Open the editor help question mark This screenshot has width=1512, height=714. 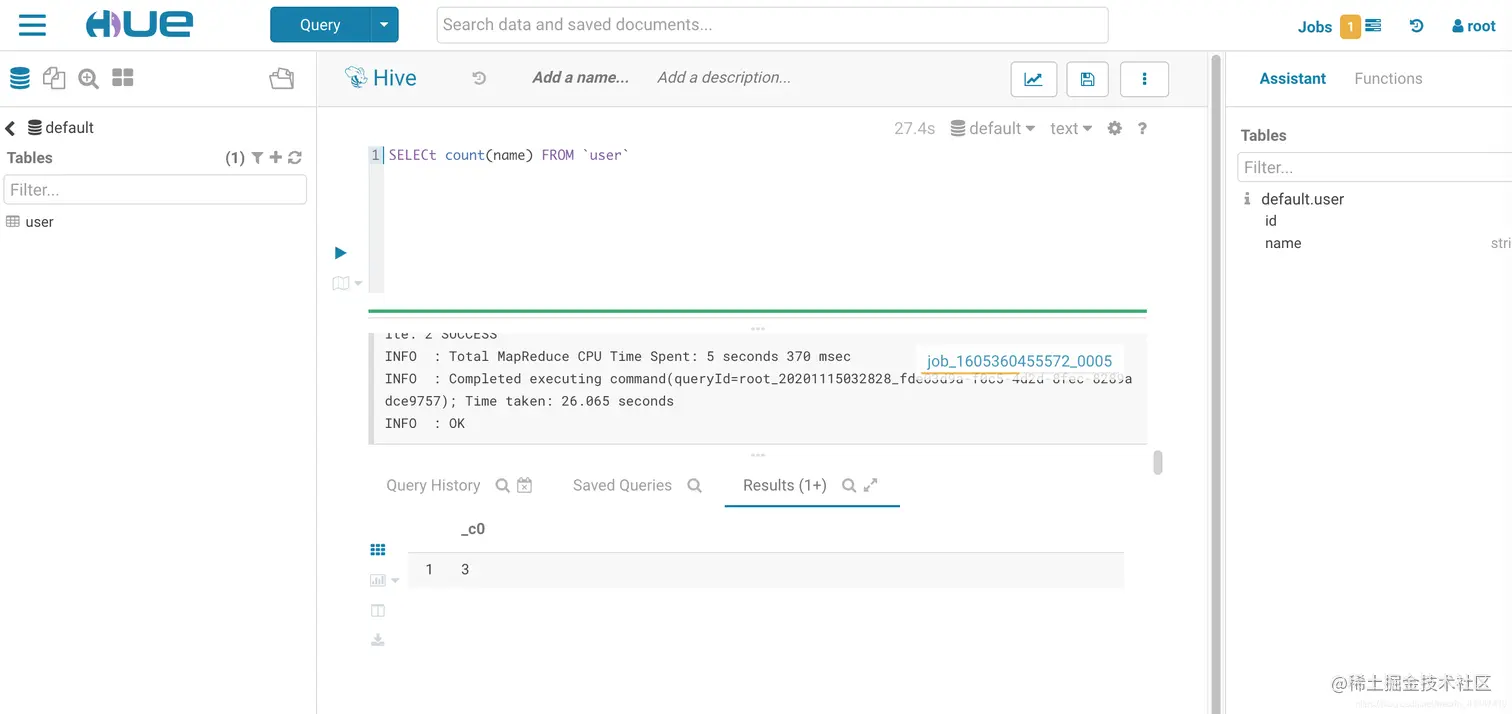pyautogui.click(x=1142, y=128)
